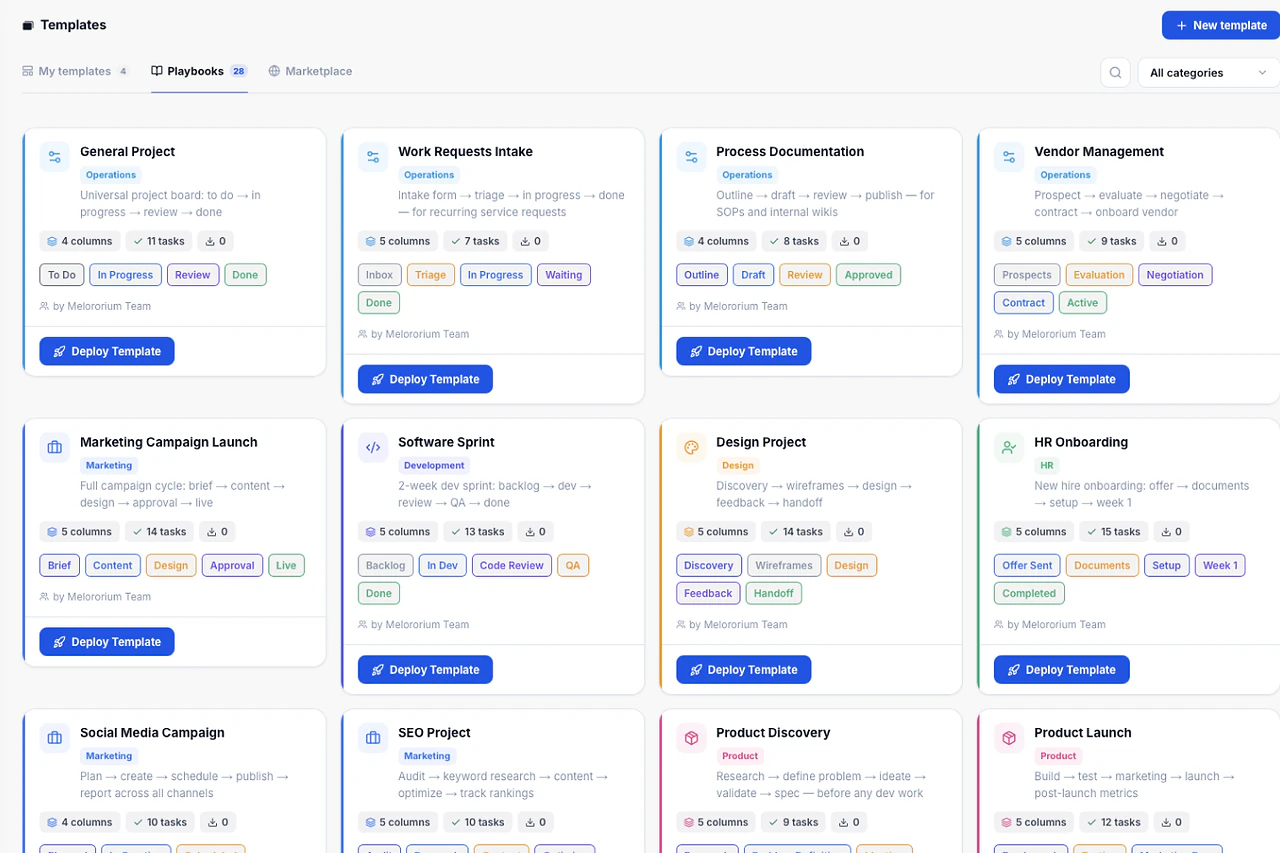Deploy the Vendor Management template
Viewport: 1280px width, 853px height.
[1061, 379]
